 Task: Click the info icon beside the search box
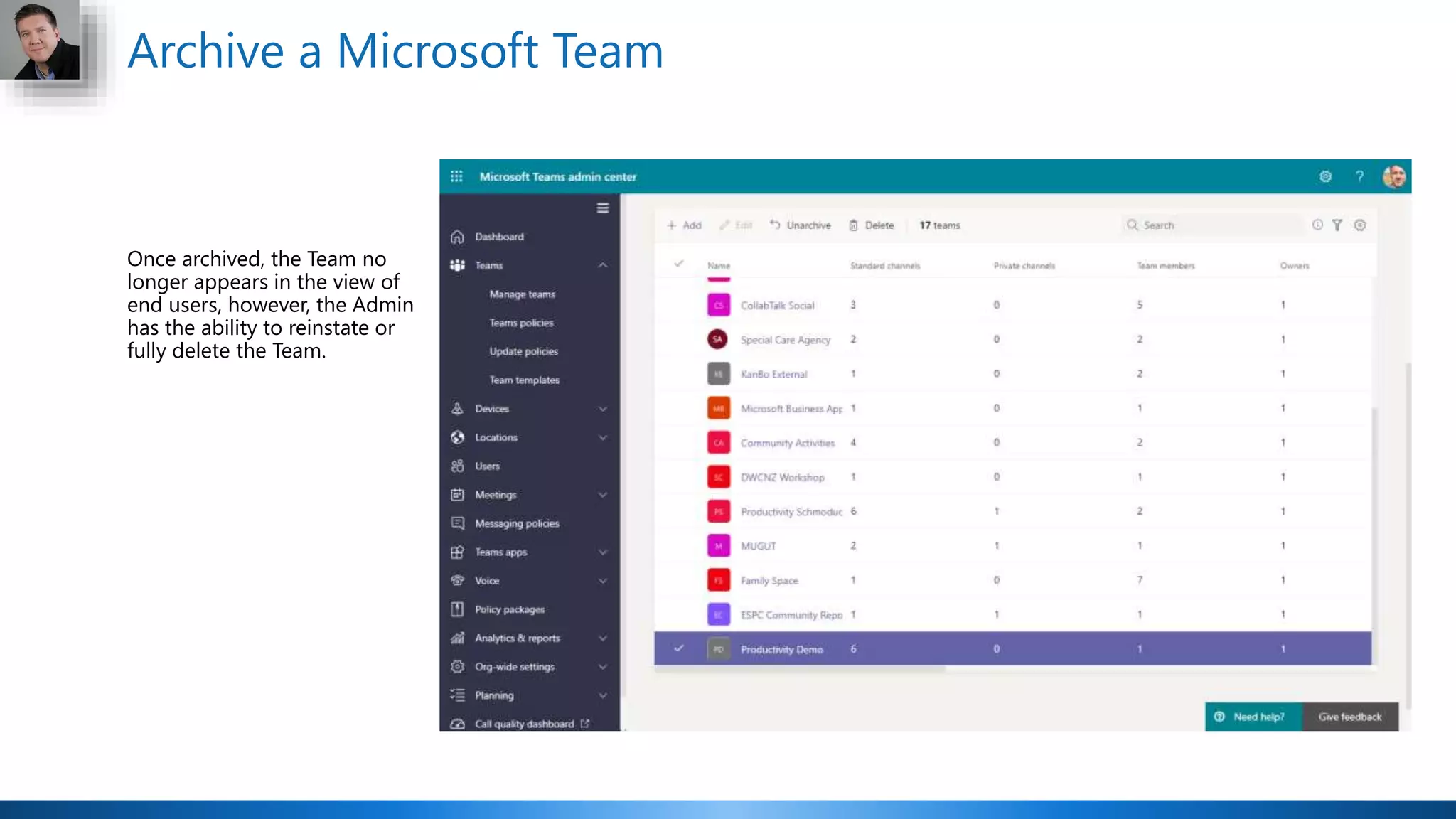click(x=1317, y=225)
